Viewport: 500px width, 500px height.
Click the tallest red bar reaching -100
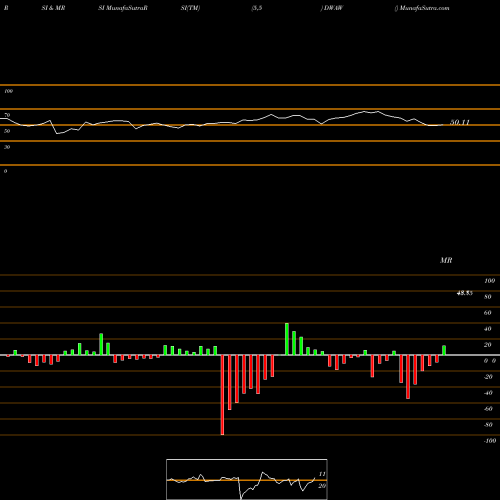click(222, 395)
